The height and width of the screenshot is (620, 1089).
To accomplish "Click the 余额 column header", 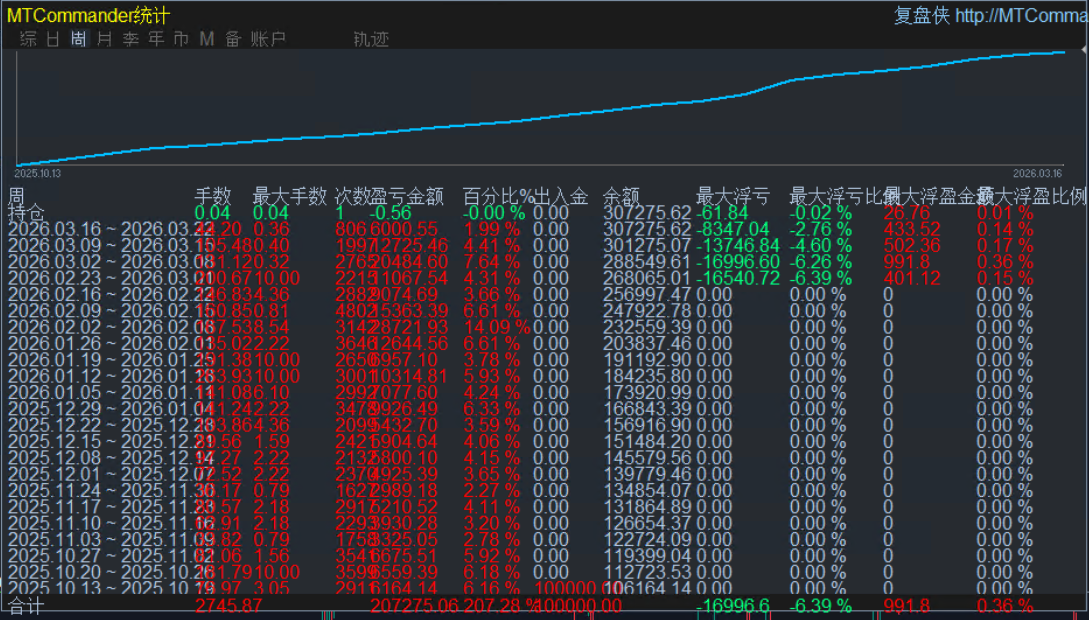I will click(x=621, y=196).
